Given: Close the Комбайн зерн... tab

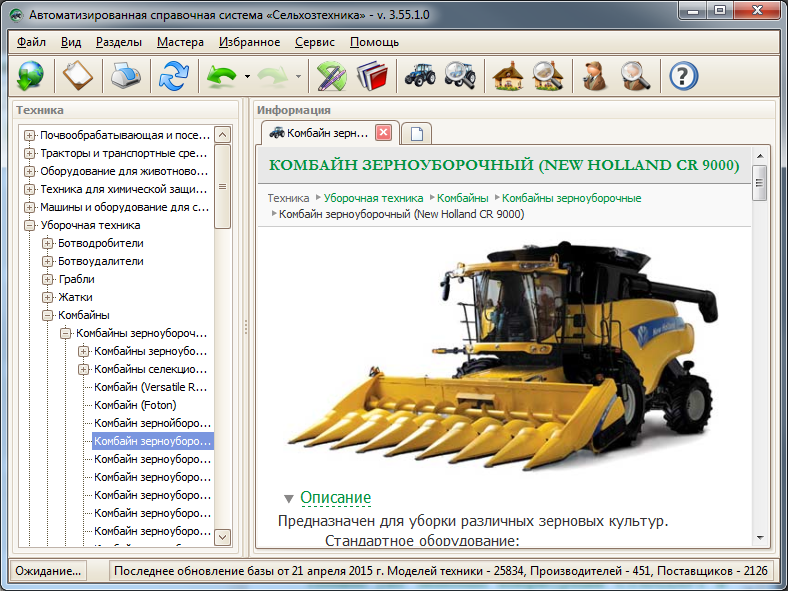Looking at the screenshot, I should (x=383, y=133).
